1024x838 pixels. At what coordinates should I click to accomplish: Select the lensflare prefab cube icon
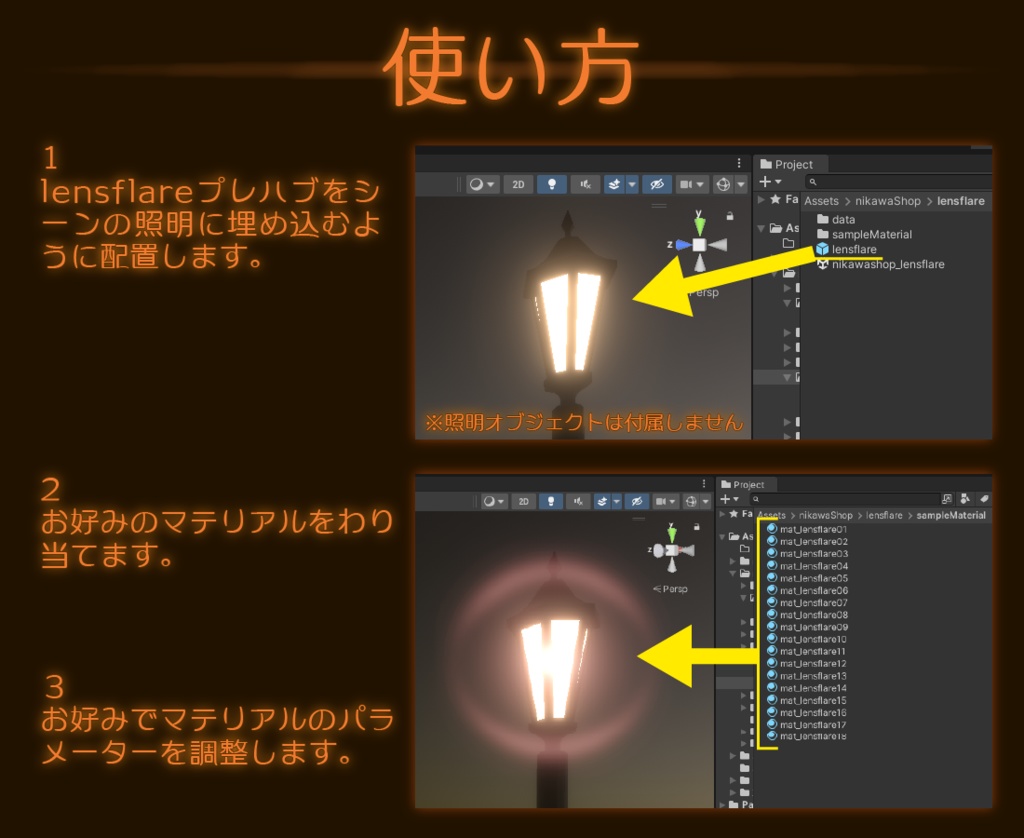[824, 249]
